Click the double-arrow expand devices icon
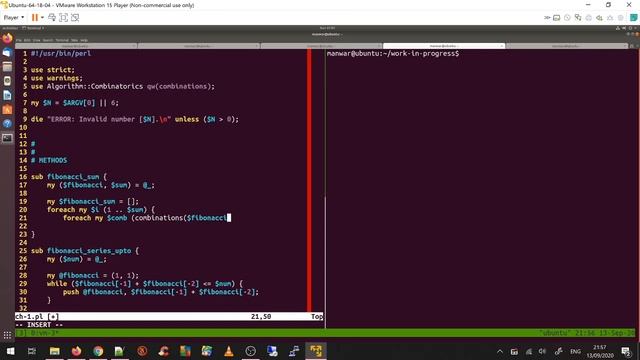Screen dimensions: 640x360 547,18
